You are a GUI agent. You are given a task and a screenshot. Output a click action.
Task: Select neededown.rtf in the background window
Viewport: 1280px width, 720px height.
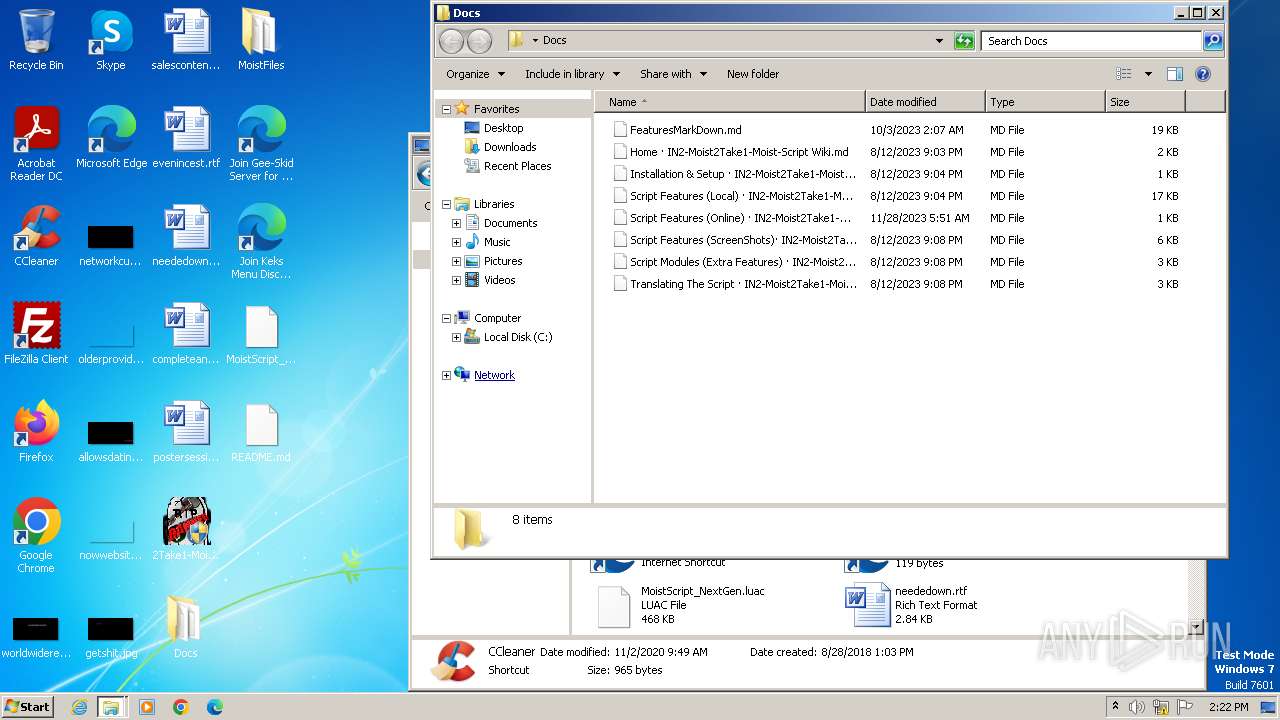coord(912,605)
